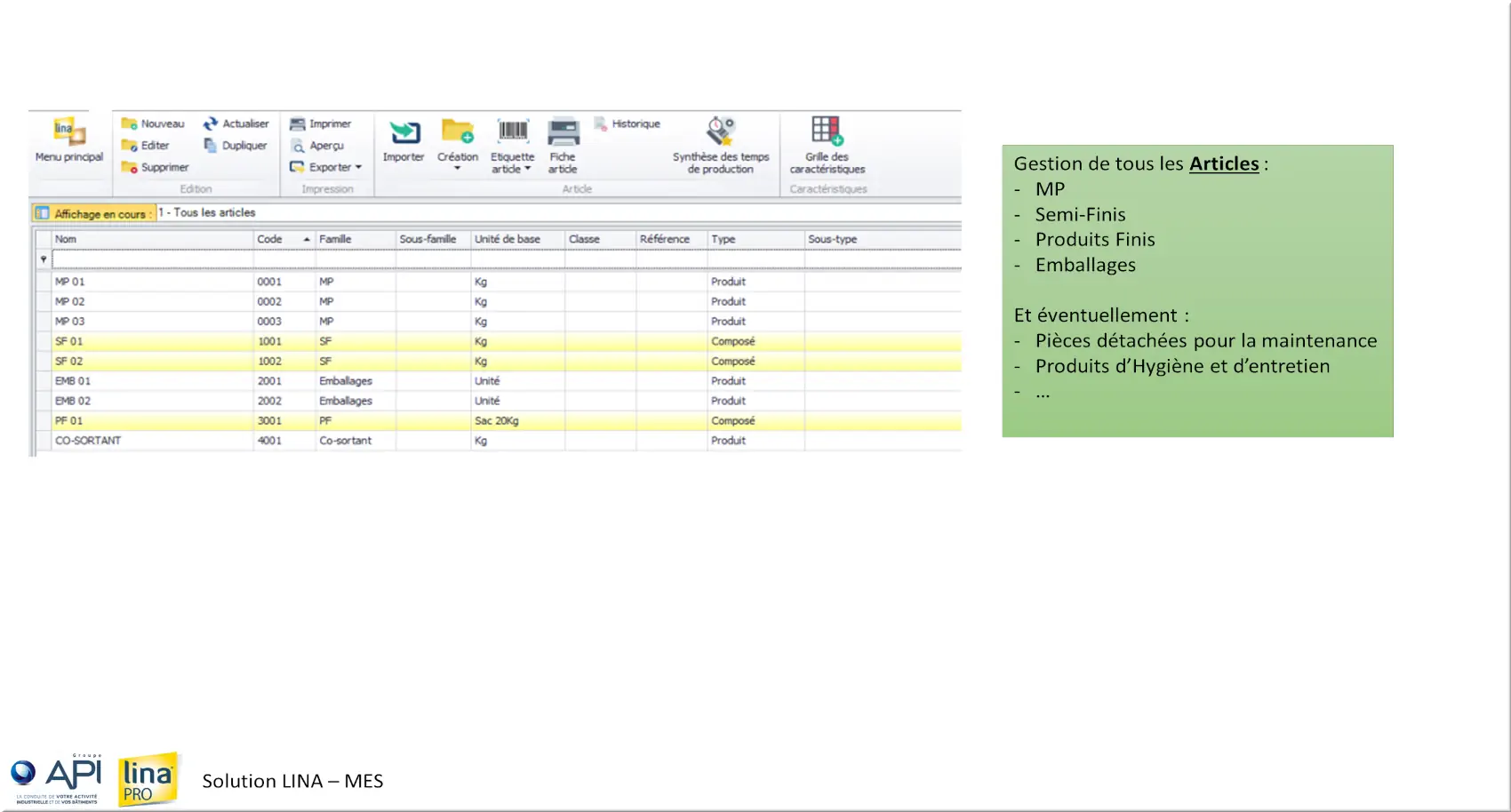Screen dimensions: 1511x812
Task: Sort by the Référence column header
Action: click(x=671, y=239)
